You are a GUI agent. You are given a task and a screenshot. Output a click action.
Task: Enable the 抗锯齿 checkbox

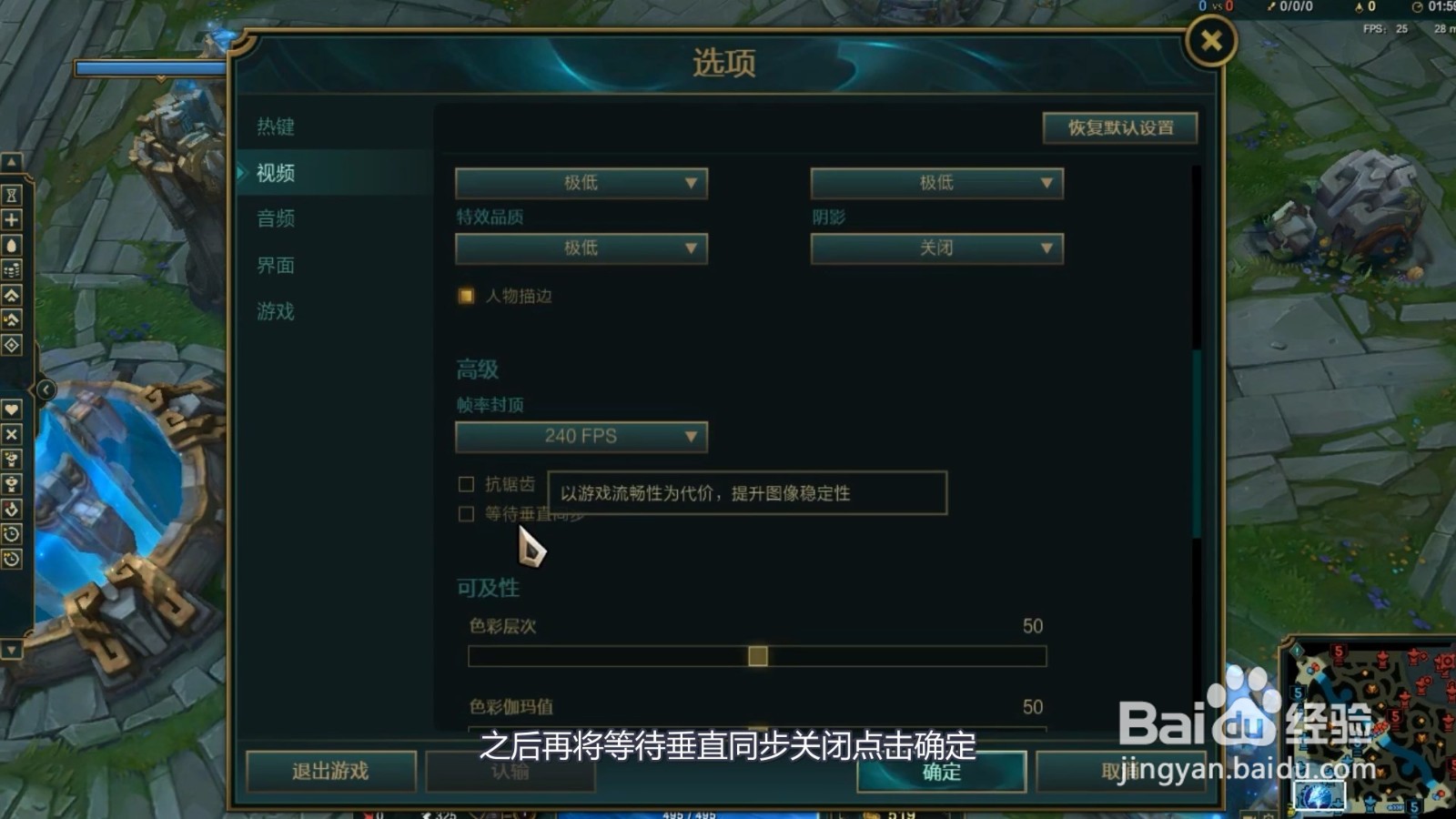tap(466, 484)
